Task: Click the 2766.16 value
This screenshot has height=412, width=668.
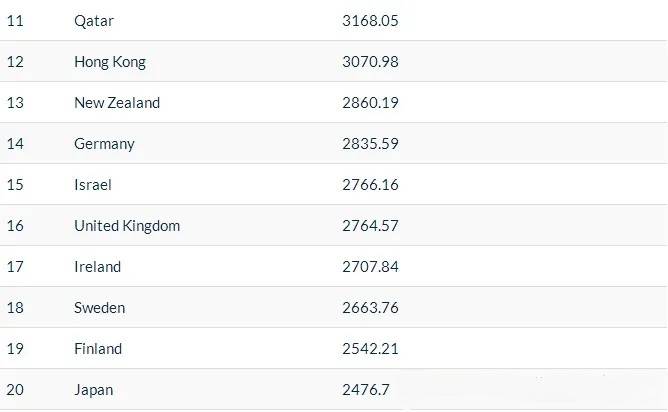Action: 370,184
